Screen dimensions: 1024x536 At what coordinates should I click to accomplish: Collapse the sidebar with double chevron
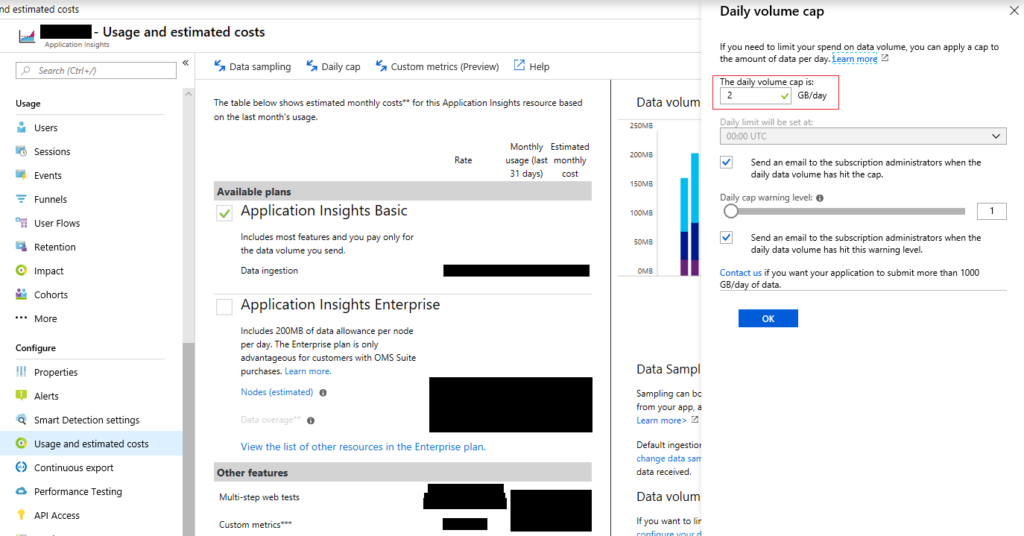point(185,63)
